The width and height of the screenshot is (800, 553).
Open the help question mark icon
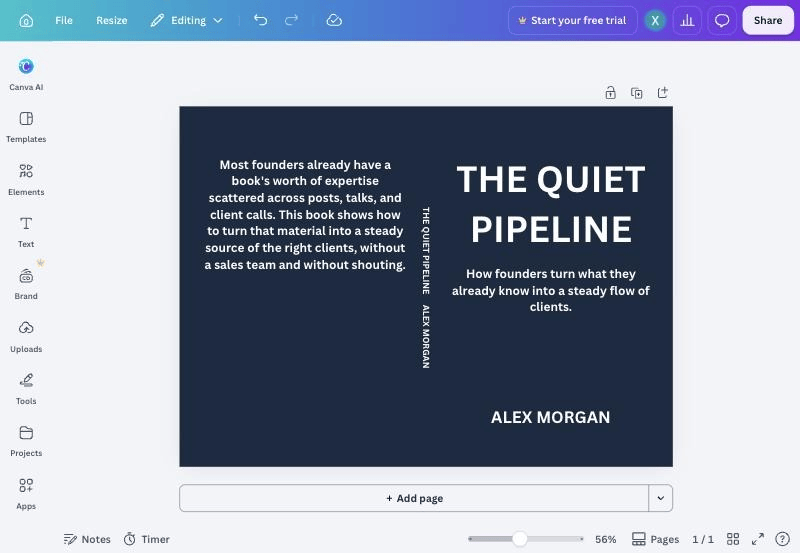coord(782,539)
